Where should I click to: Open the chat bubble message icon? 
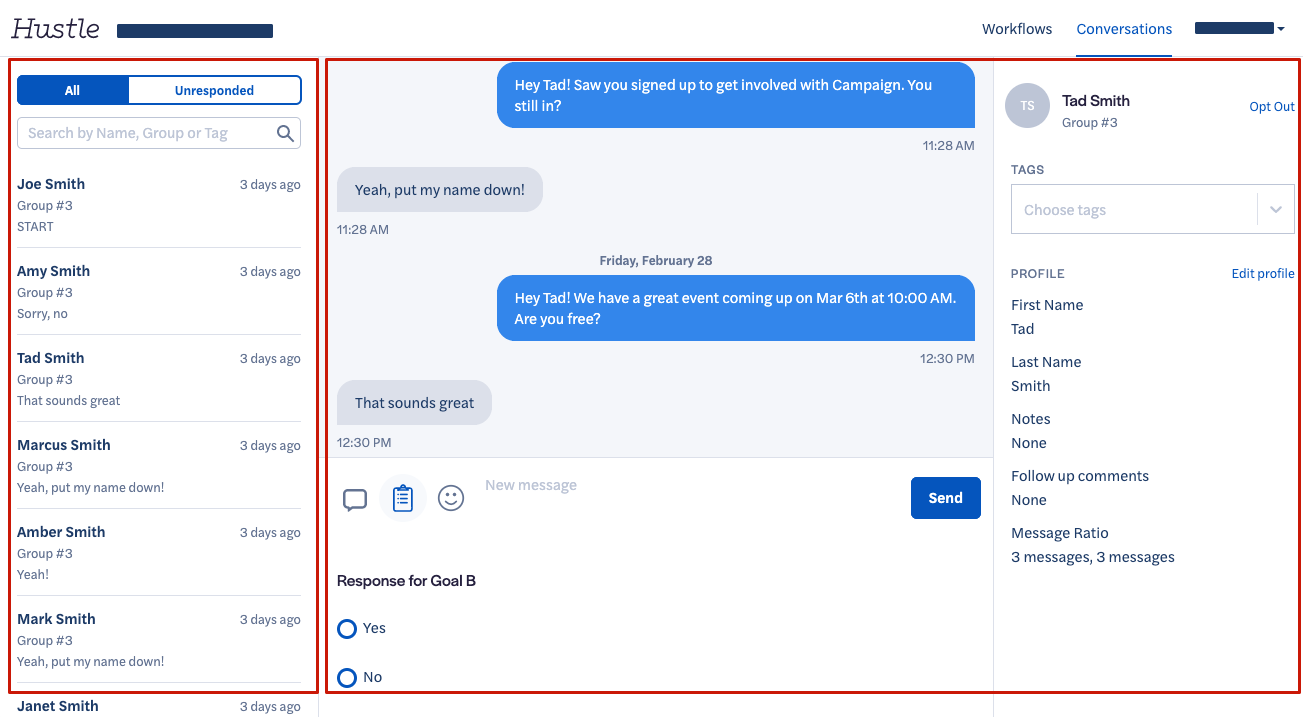pos(355,499)
